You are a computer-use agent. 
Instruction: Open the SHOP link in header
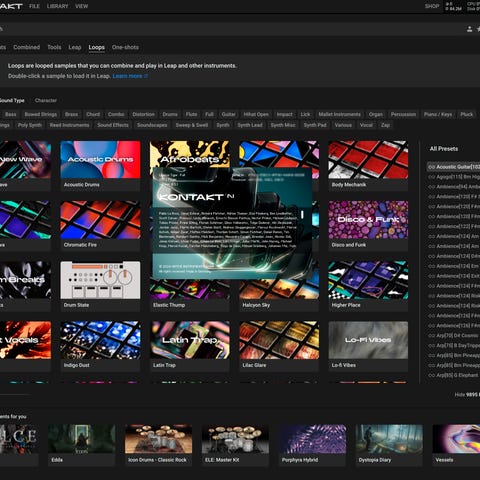pos(432,6)
